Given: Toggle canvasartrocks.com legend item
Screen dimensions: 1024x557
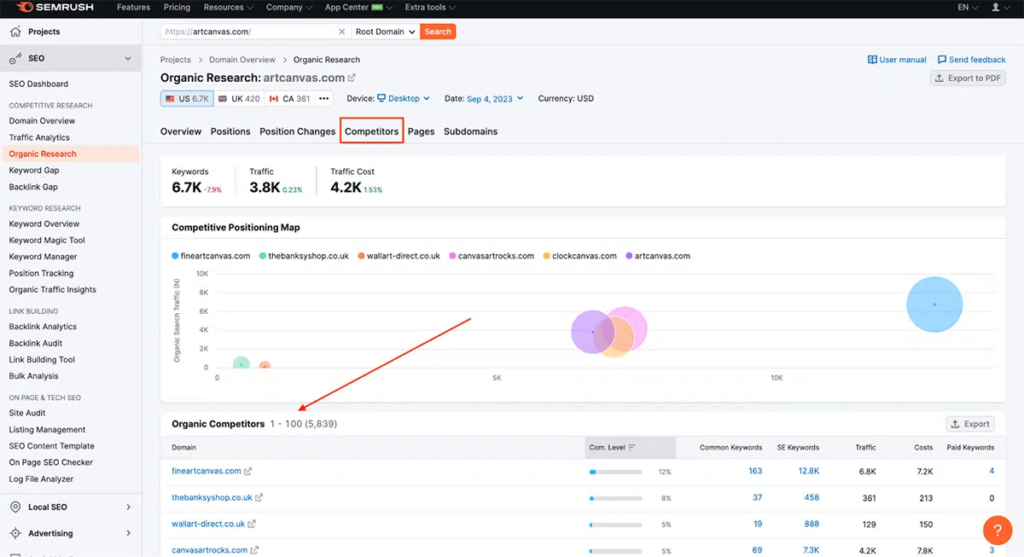Looking at the screenshot, I should point(491,256).
